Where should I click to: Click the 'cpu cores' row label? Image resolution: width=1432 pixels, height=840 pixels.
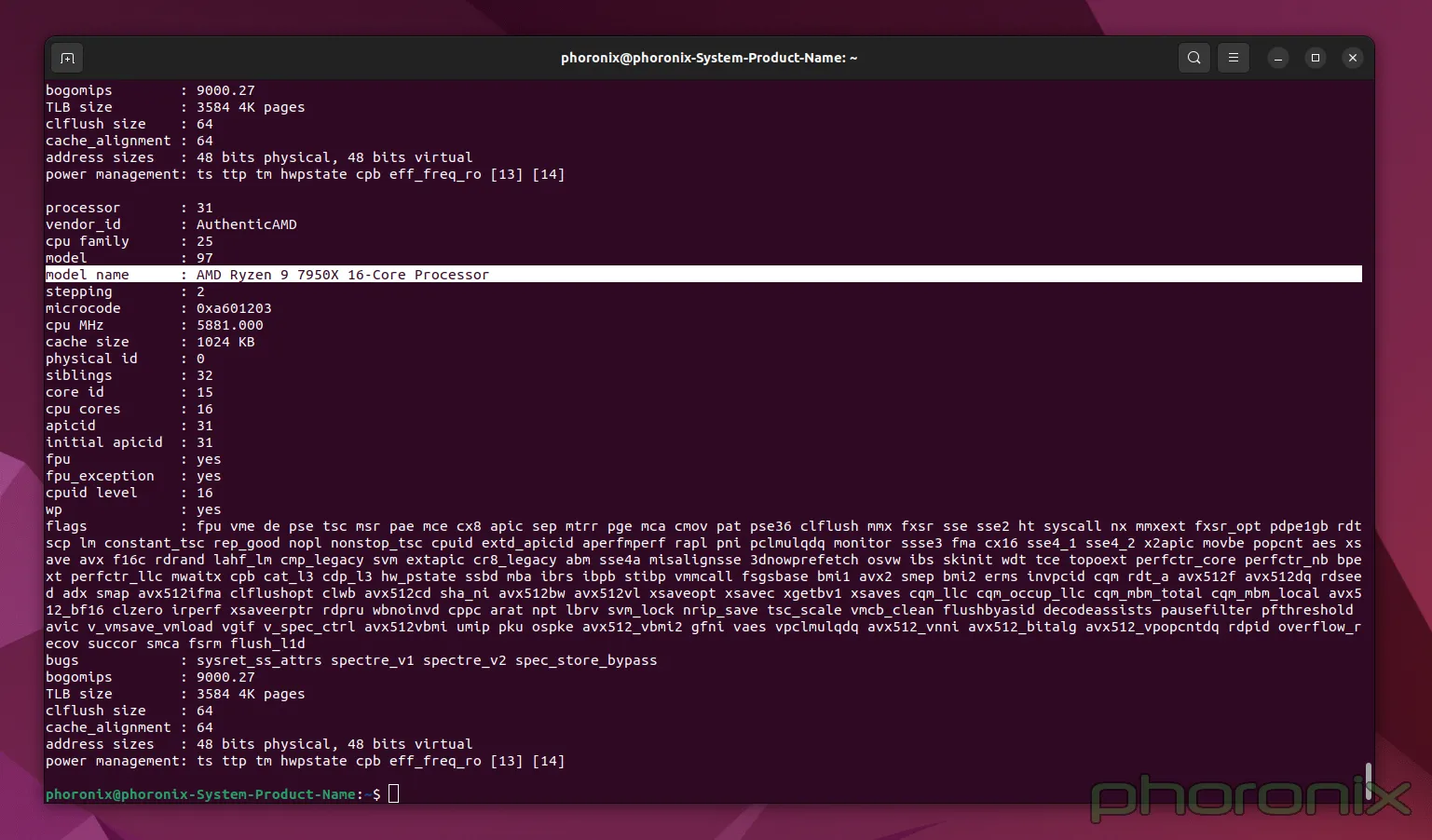point(83,409)
